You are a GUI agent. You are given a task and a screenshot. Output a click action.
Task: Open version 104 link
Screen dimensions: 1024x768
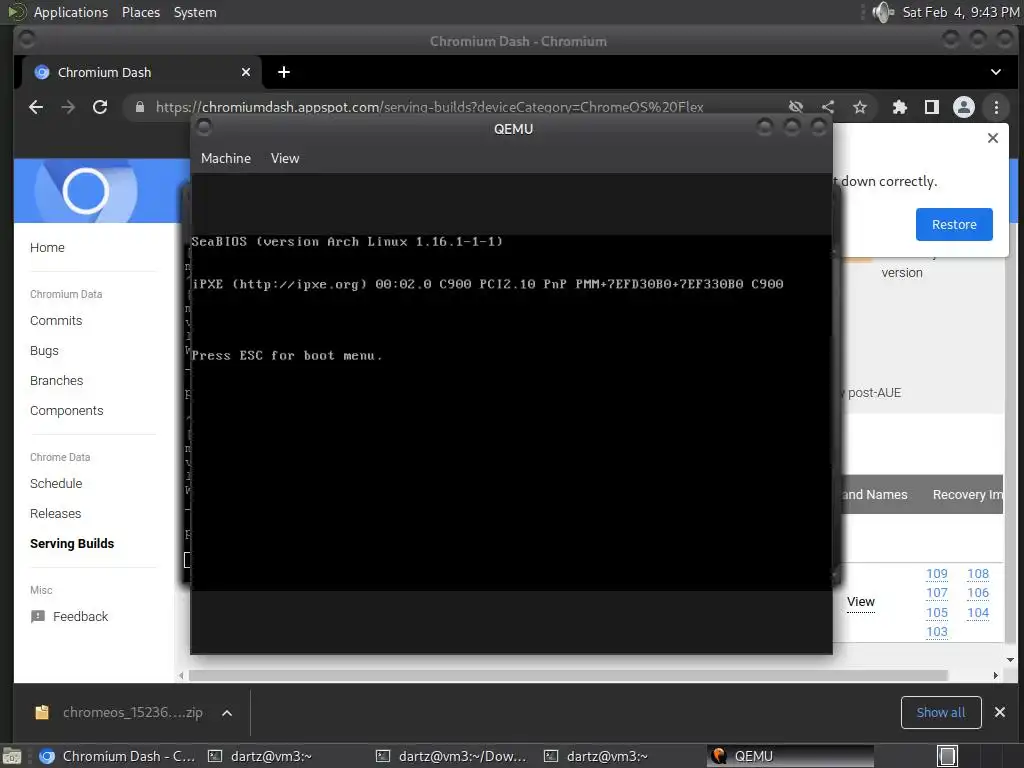click(978, 613)
